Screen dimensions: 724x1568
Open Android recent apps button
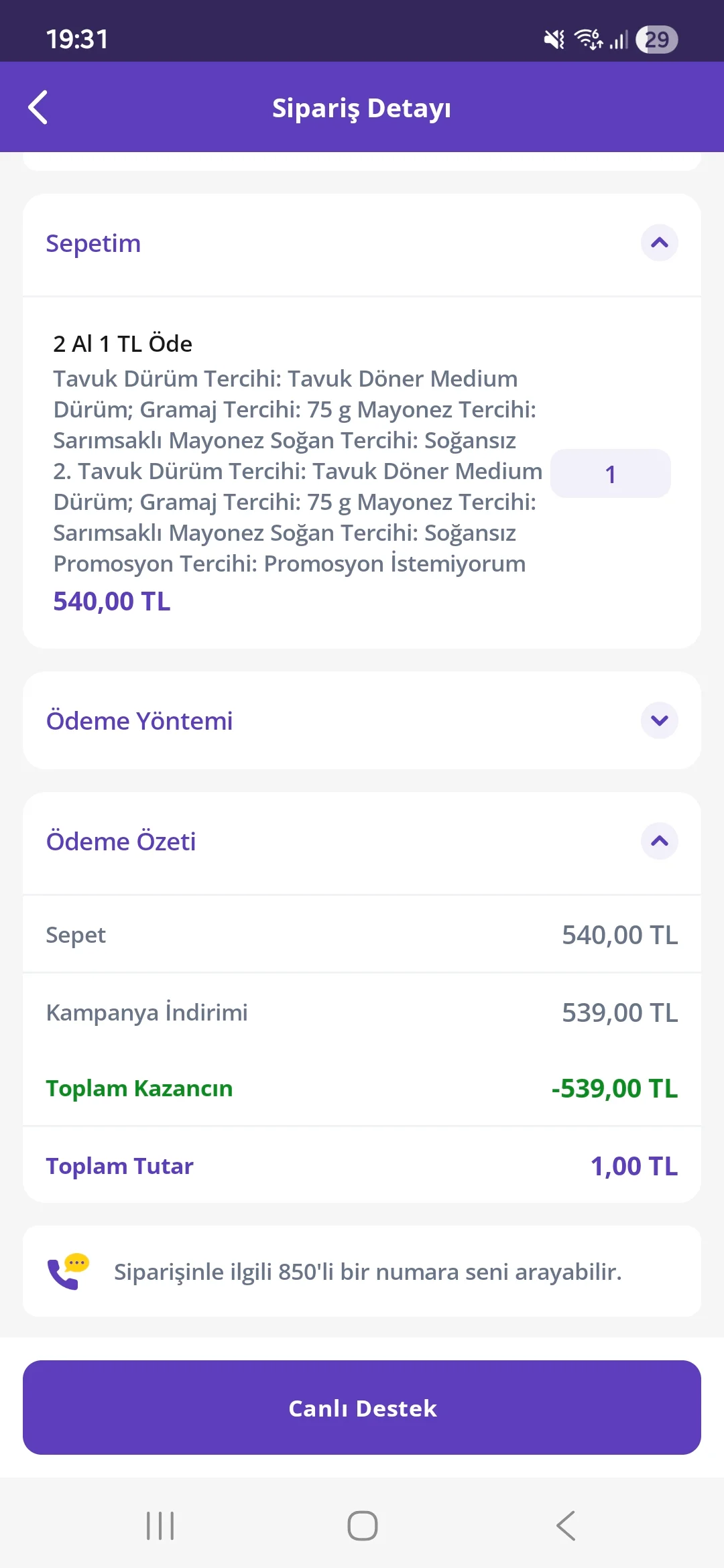pyautogui.click(x=160, y=1526)
